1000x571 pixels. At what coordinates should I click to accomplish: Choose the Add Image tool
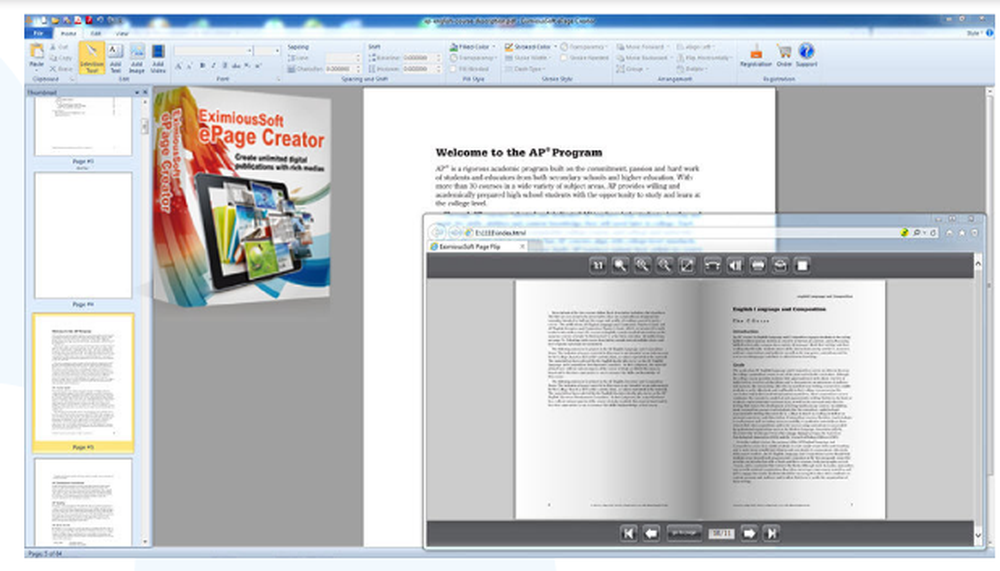(136, 58)
